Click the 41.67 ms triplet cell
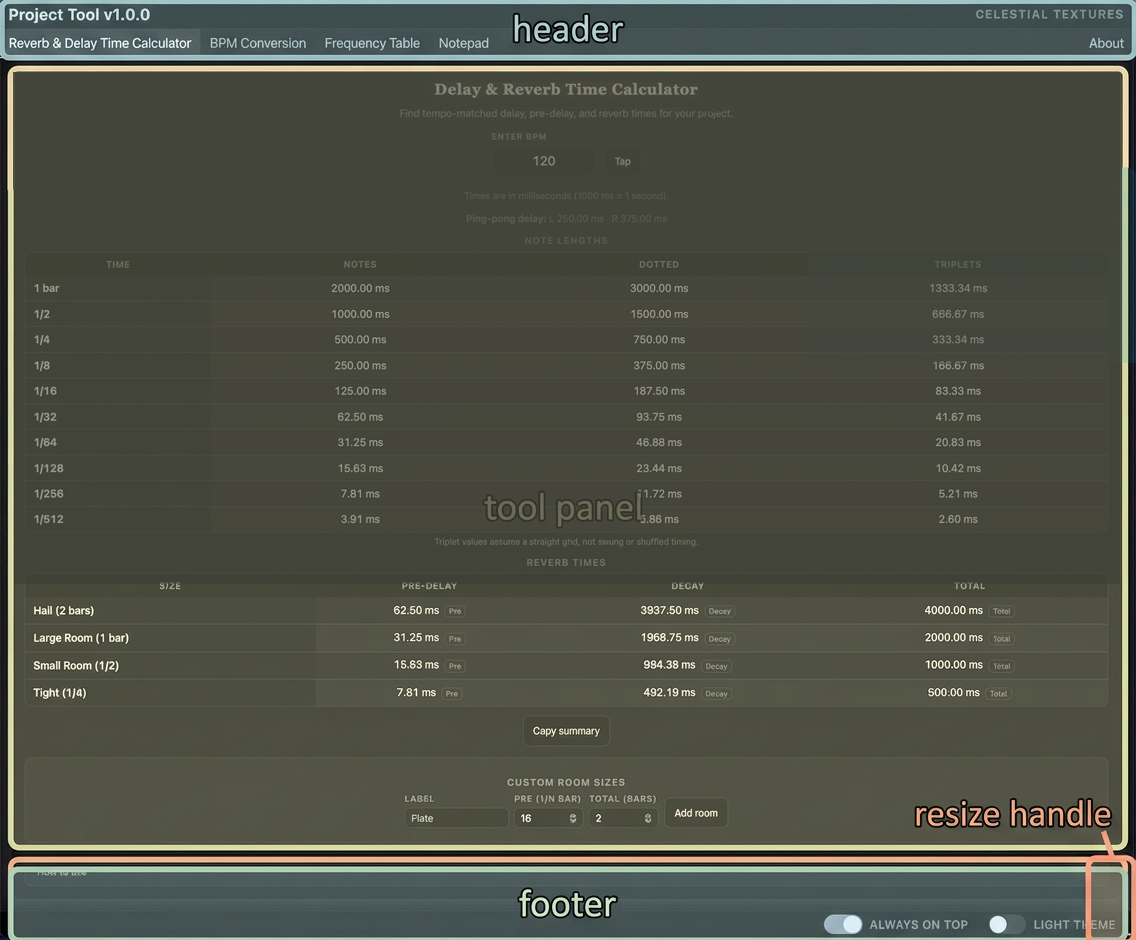 point(958,417)
